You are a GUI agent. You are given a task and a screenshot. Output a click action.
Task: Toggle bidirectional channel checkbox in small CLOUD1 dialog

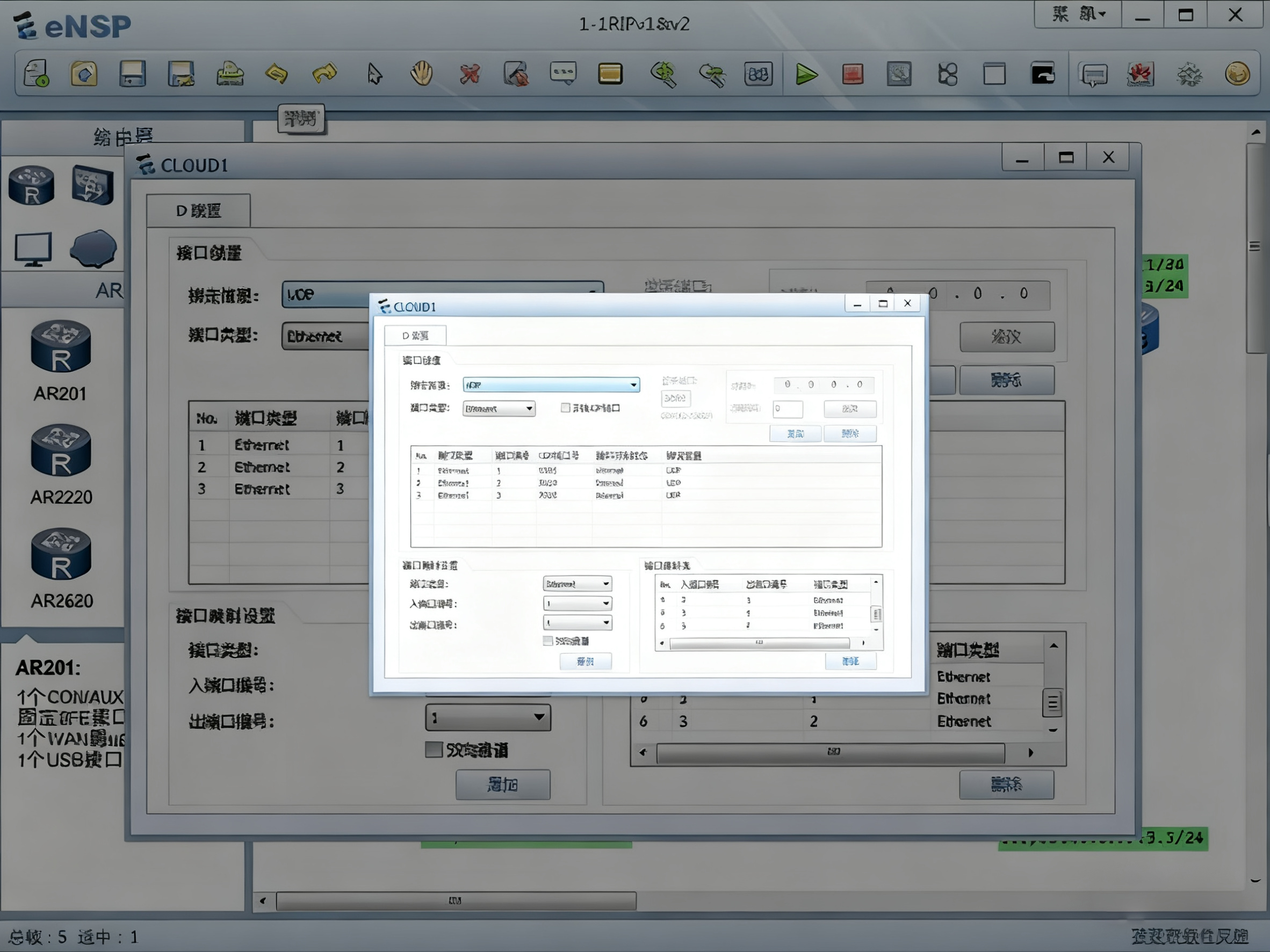point(548,641)
